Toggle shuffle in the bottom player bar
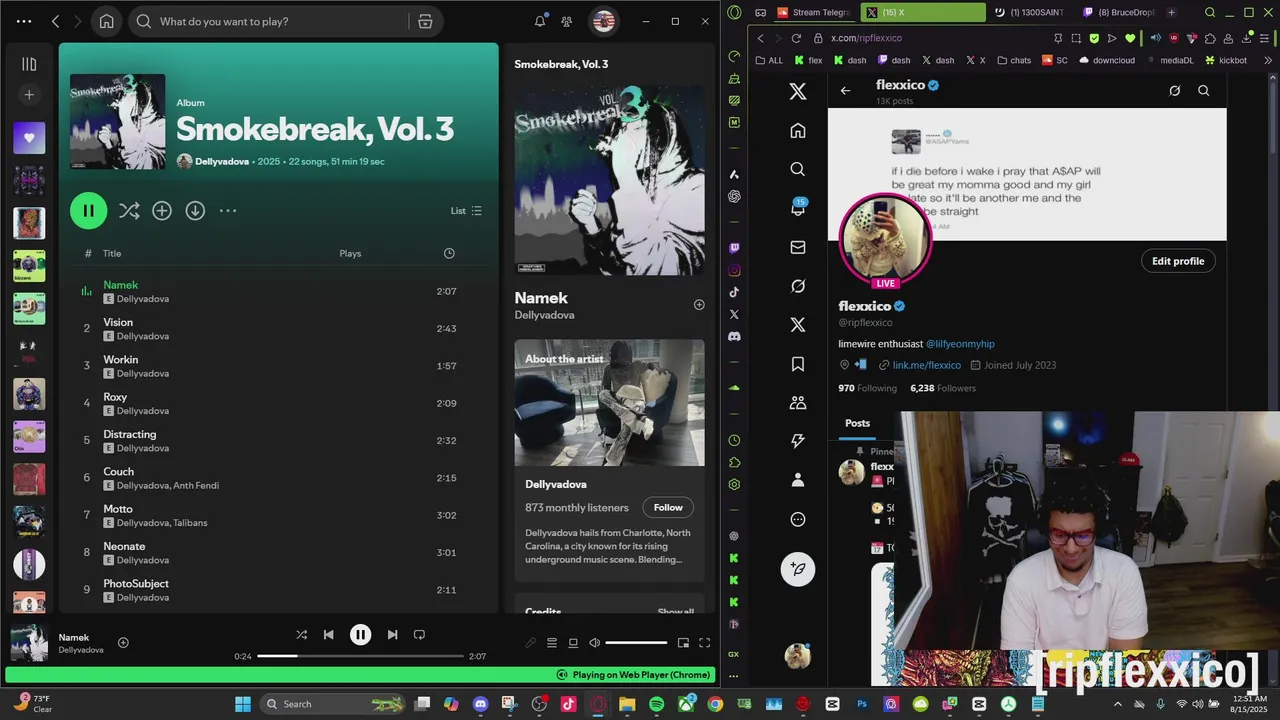 tap(302, 634)
